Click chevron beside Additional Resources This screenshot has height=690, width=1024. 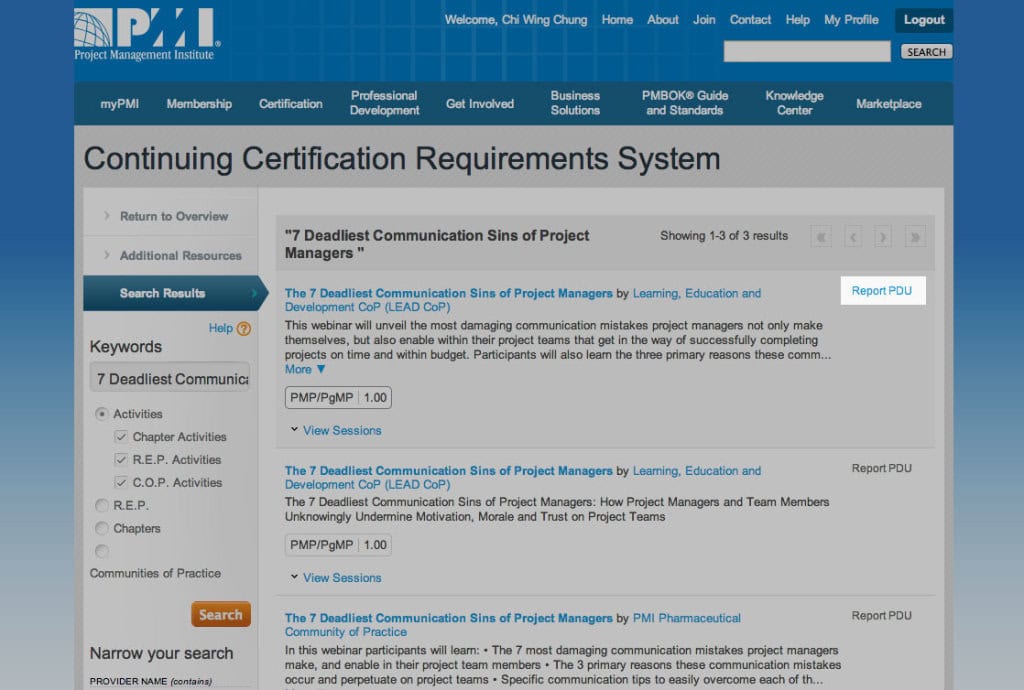(x=106, y=255)
